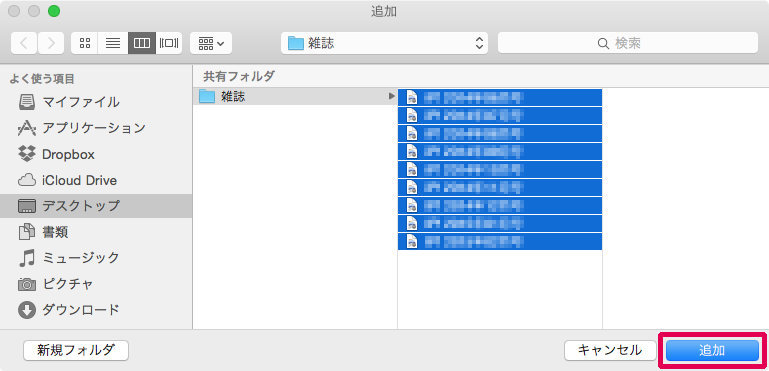Screen dimensions: 769x371
Task: Go back with the left chevron button
Action: click(x=24, y=43)
